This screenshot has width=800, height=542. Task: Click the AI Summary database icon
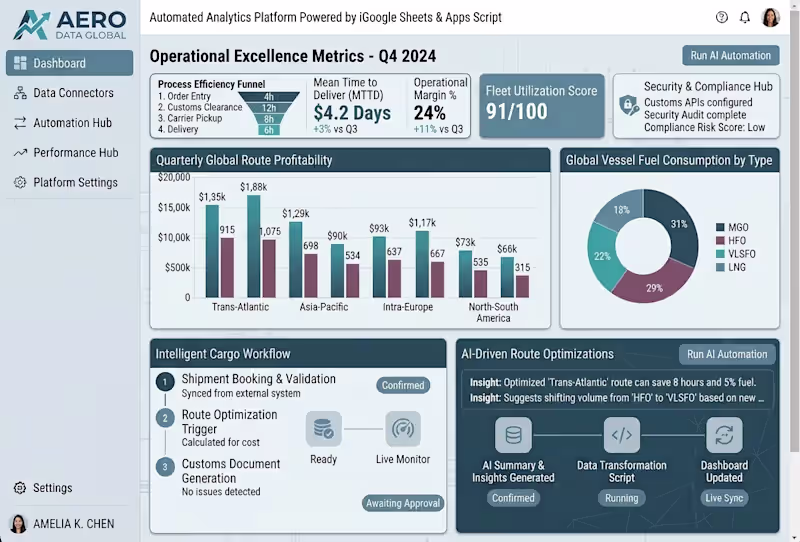pyautogui.click(x=513, y=435)
